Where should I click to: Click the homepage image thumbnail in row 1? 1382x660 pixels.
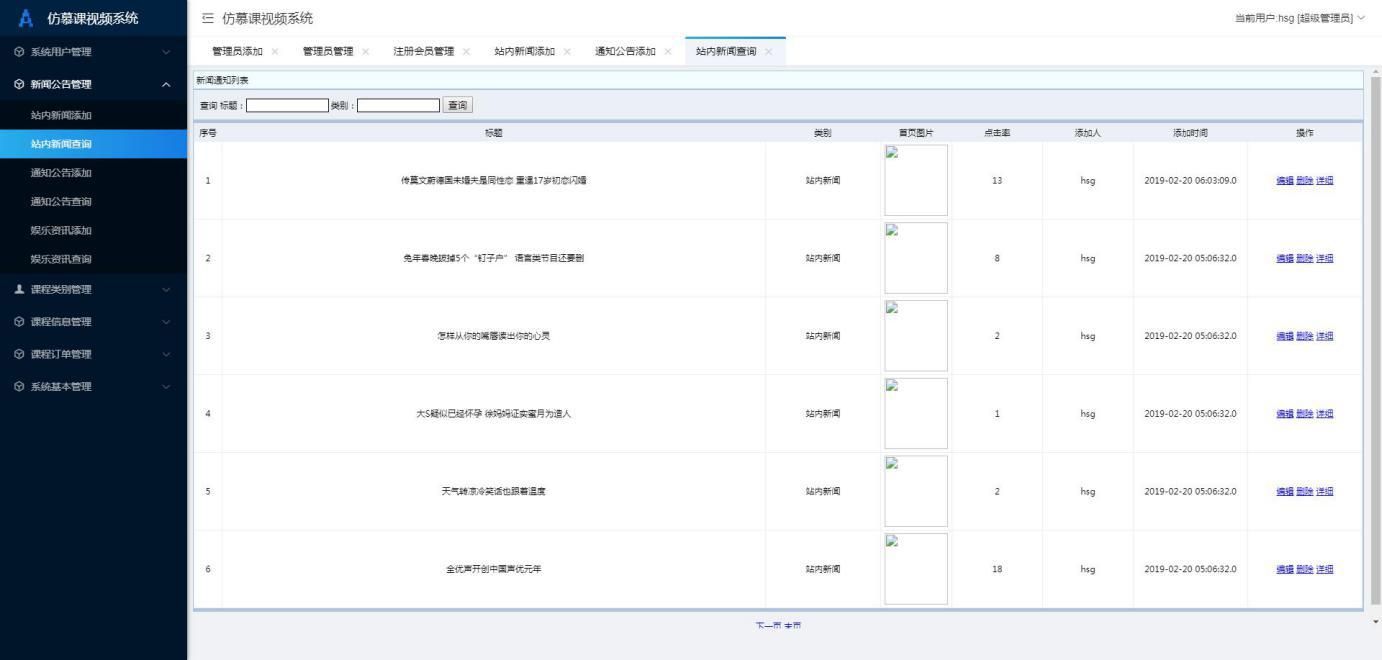pos(916,180)
